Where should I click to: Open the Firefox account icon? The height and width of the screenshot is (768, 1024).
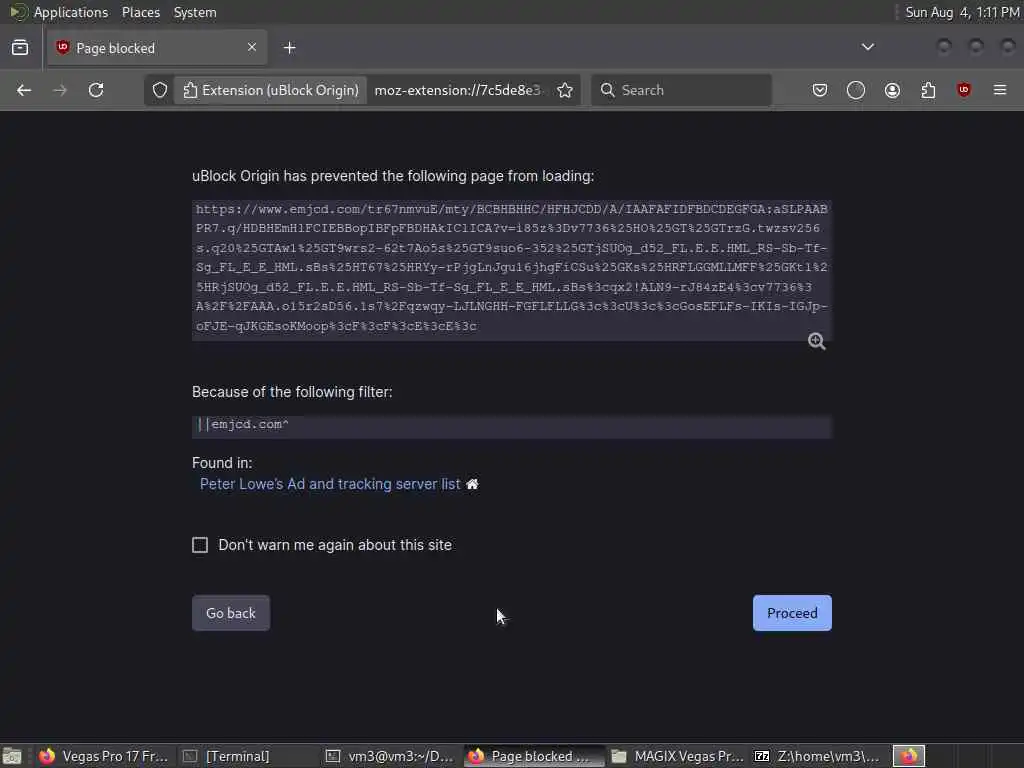[892, 90]
